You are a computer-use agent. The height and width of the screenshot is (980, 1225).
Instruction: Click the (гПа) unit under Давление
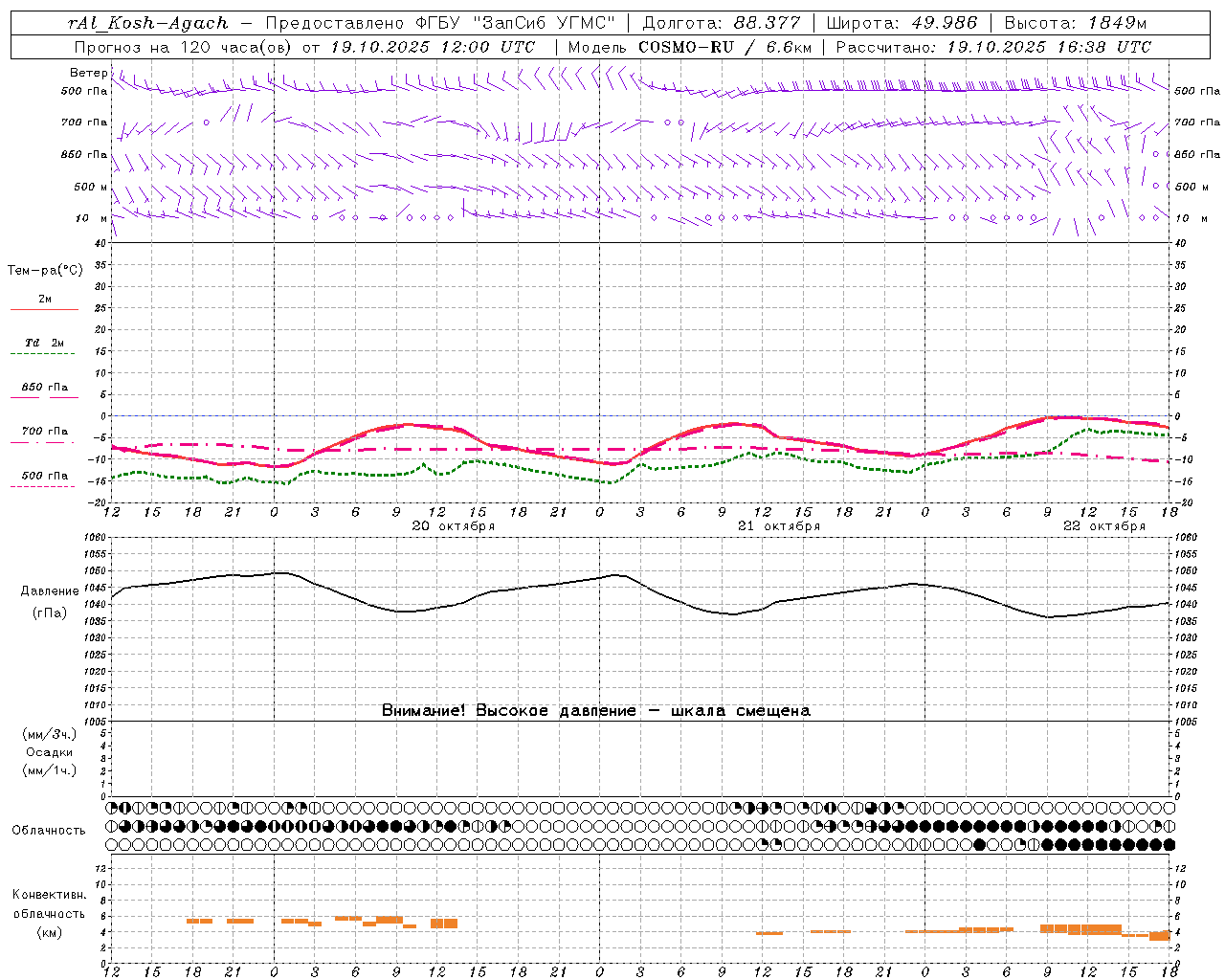(x=50, y=613)
